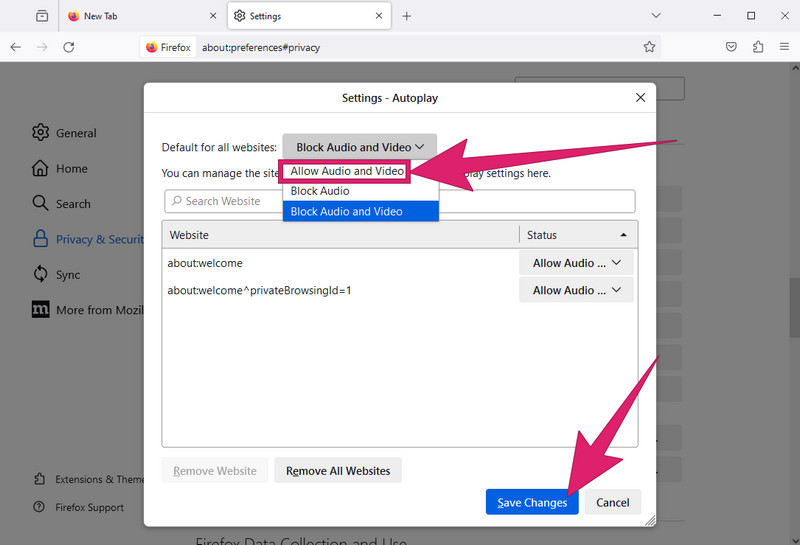Click the Search magnifier icon in sidebar
The width and height of the screenshot is (800, 545).
[40, 203]
